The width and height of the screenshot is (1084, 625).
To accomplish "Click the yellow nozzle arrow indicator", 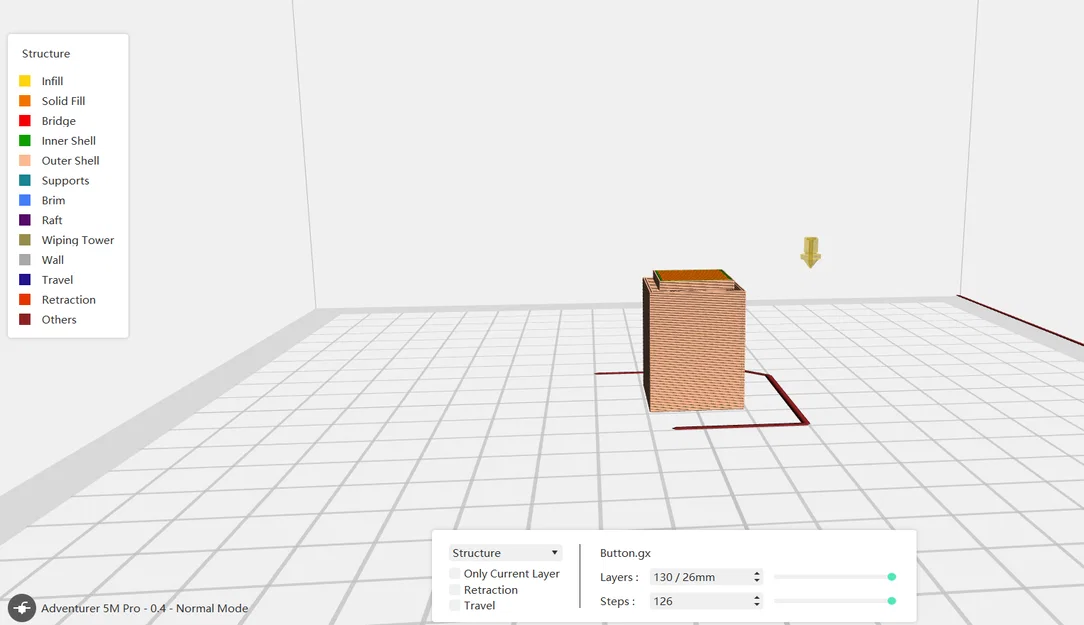I will (810, 252).
